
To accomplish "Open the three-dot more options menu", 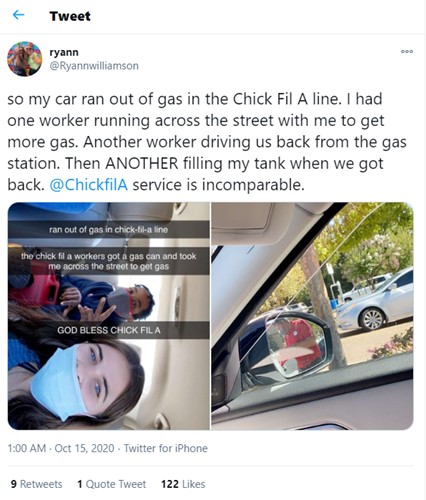I will coord(407,52).
